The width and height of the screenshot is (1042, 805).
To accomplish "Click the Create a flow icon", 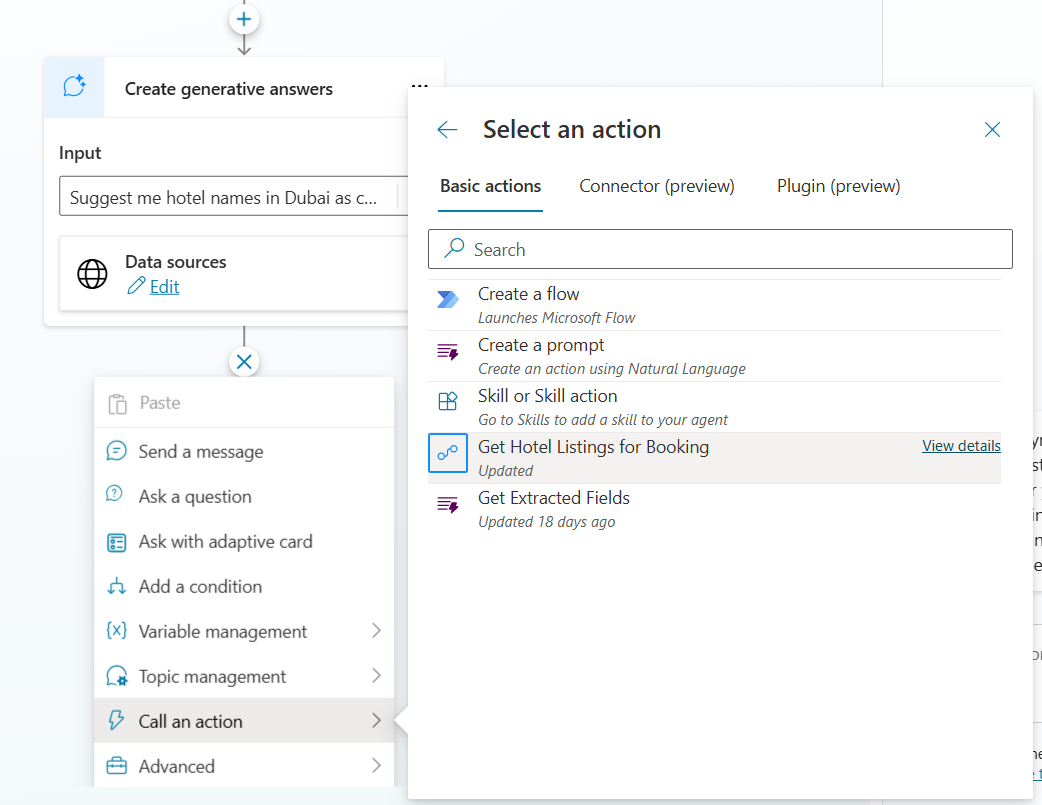I will [447, 300].
